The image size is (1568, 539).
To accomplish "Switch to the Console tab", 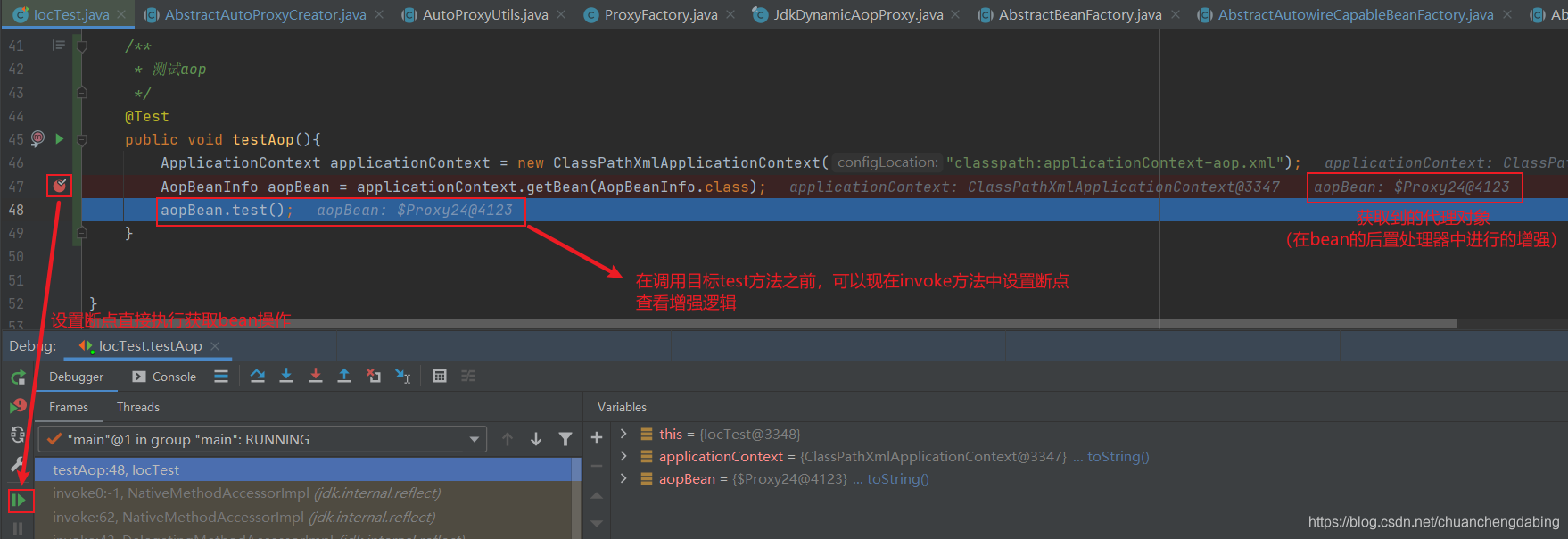I will click(164, 377).
